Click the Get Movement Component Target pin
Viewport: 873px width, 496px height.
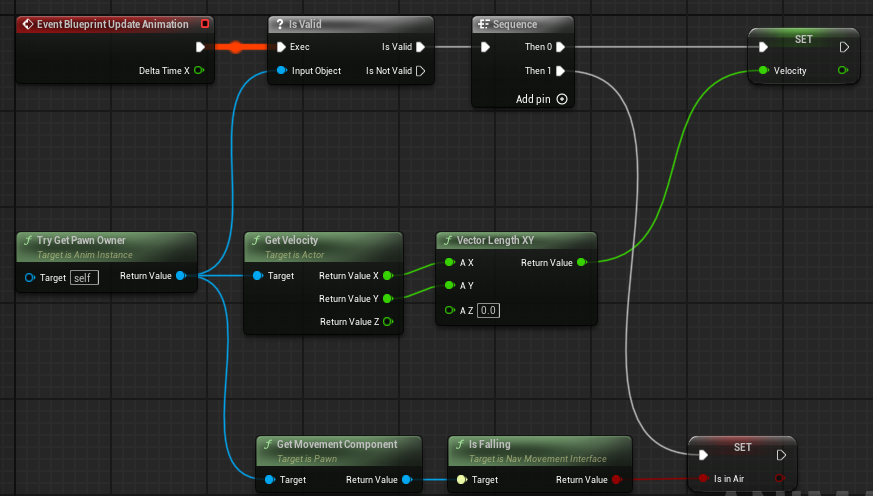(270, 479)
